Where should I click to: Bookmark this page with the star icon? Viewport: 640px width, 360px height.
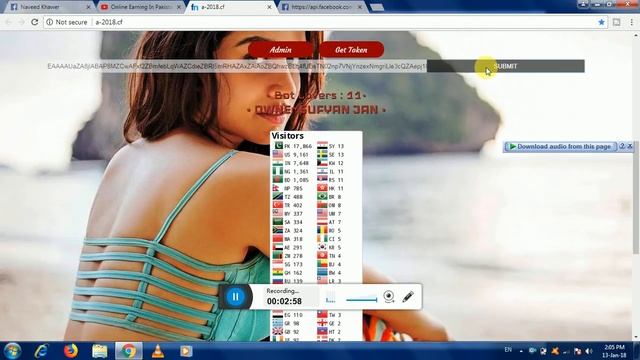pyautogui.click(x=601, y=22)
